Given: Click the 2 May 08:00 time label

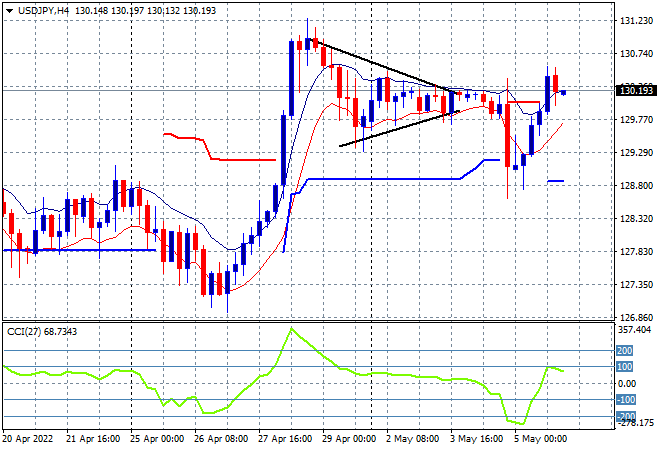Looking at the screenshot, I should [x=412, y=439].
